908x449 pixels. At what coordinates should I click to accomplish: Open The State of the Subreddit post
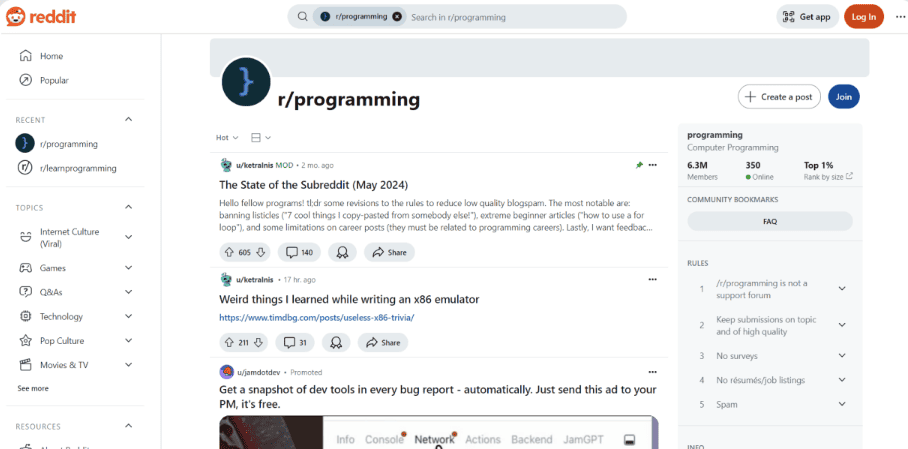point(314,185)
